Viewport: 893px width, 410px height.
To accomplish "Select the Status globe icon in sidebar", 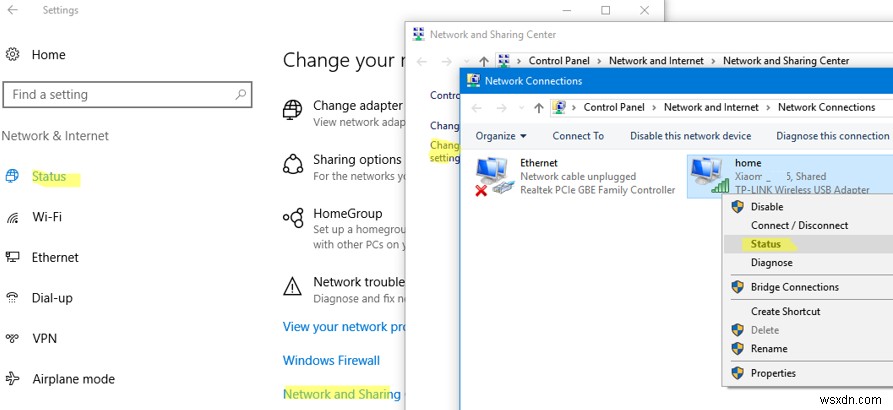I will point(12,176).
